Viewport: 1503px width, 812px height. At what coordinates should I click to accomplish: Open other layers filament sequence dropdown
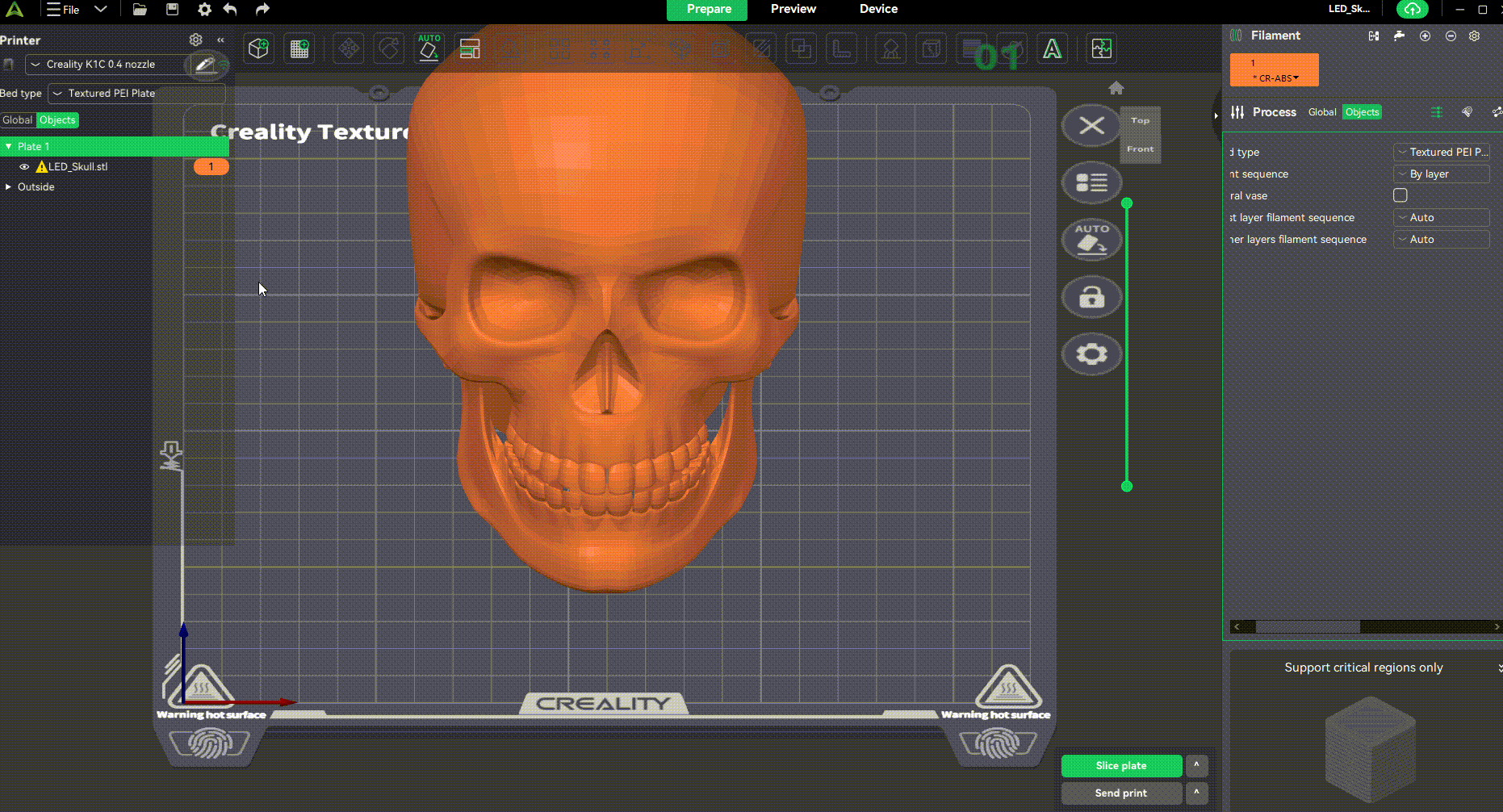pos(1442,240)
